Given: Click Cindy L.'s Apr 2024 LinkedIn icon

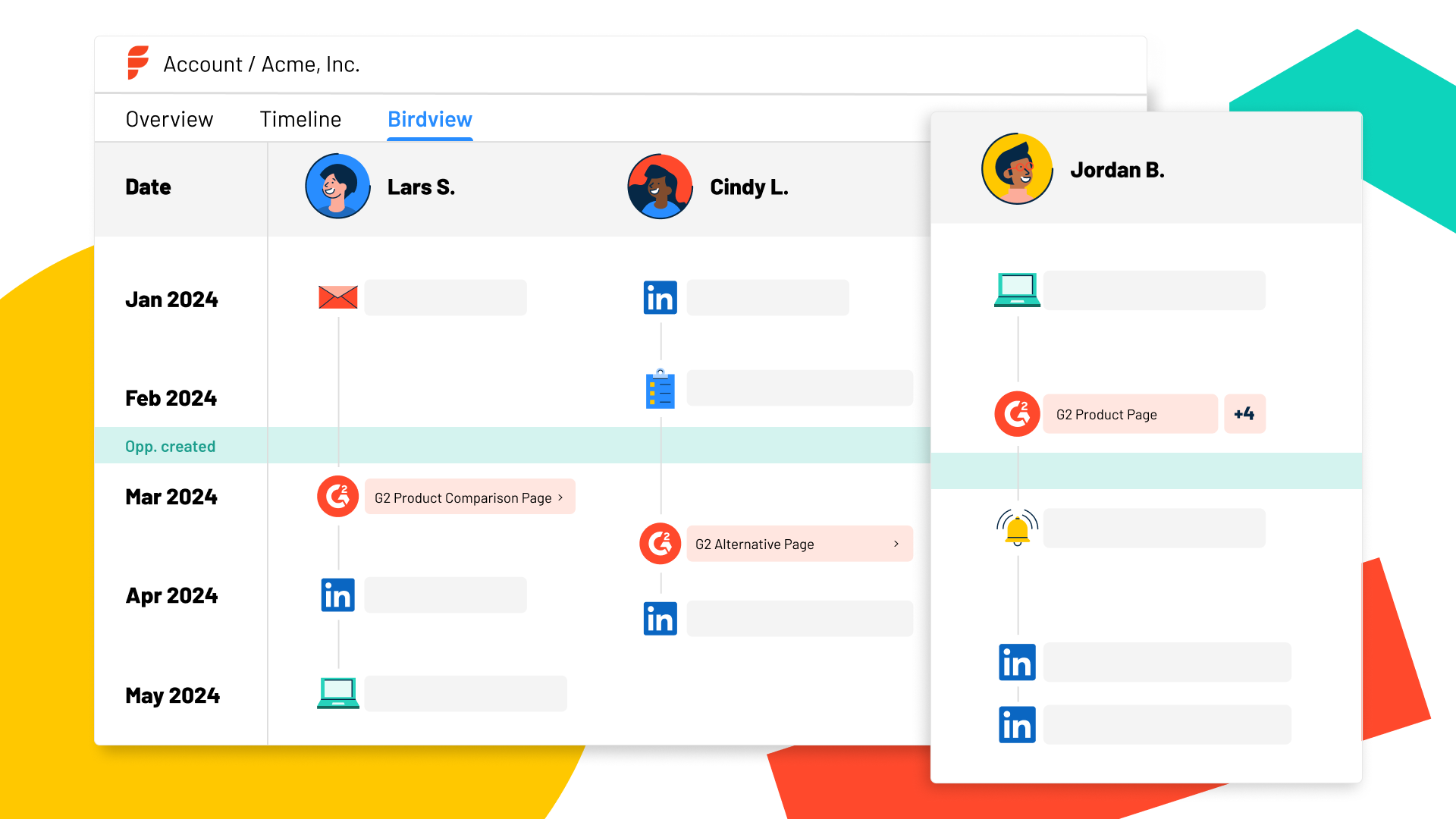Looking at the screenshot, I should click(661, 619).
